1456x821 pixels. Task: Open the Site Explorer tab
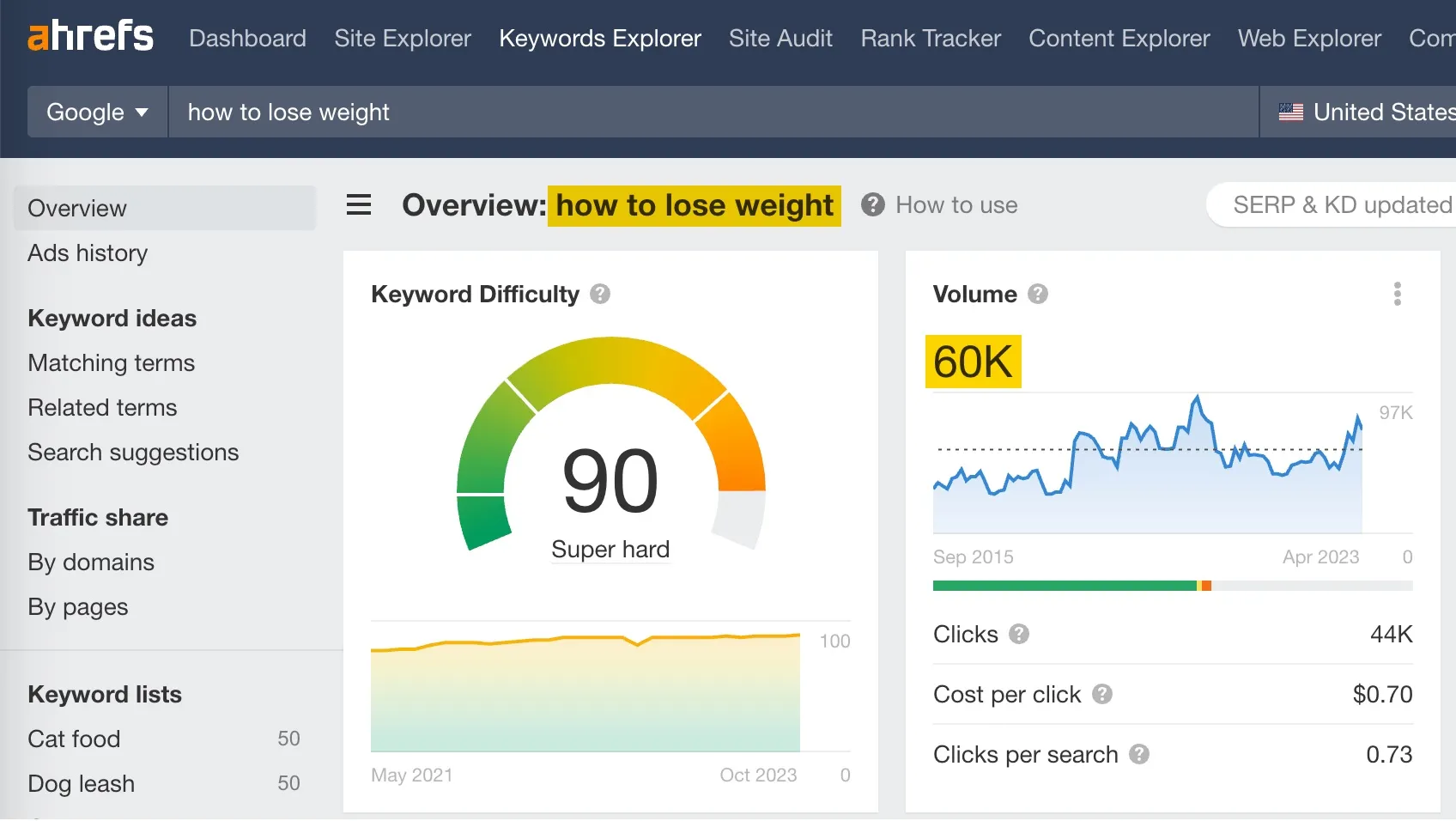tap(403, 39)
